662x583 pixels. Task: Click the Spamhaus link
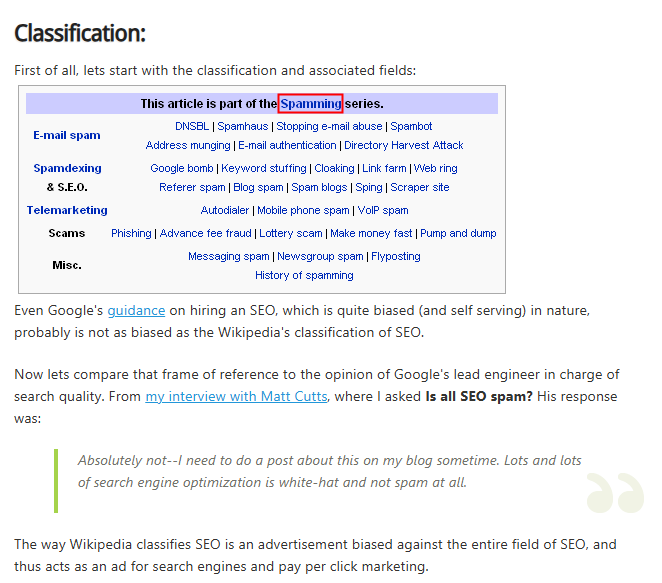click(x=243, y=126)
